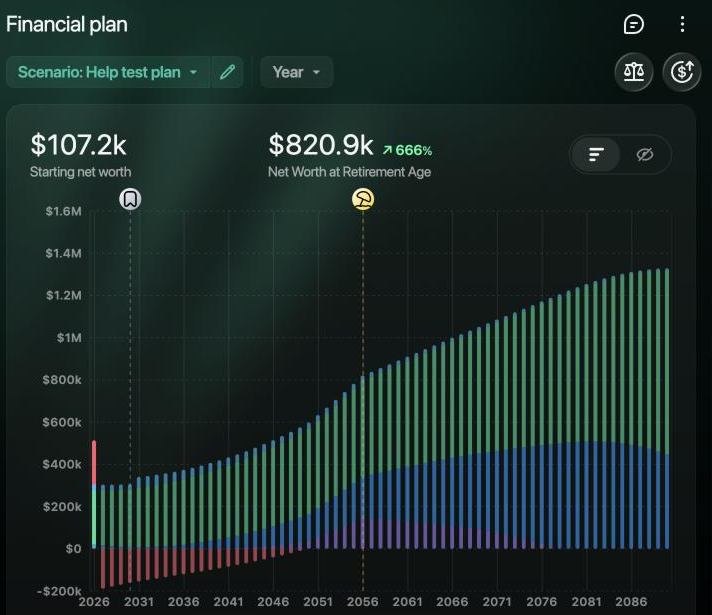Click the 2086 x-axis year label
Image resolution: width=712 pixels, height=615 pixels.
point(631,602)
